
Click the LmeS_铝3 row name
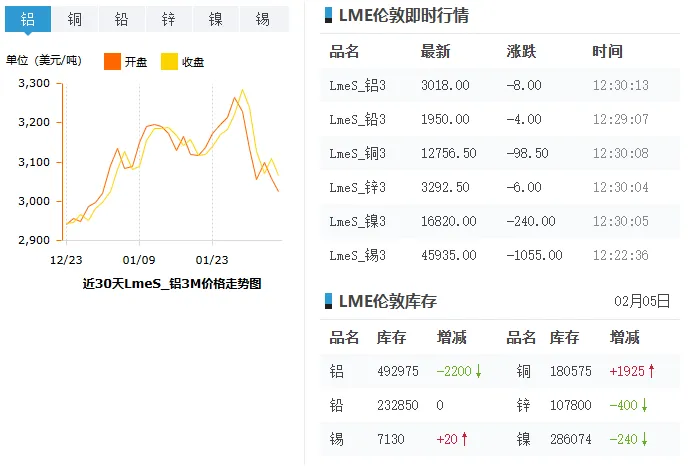tap(357, 85)
